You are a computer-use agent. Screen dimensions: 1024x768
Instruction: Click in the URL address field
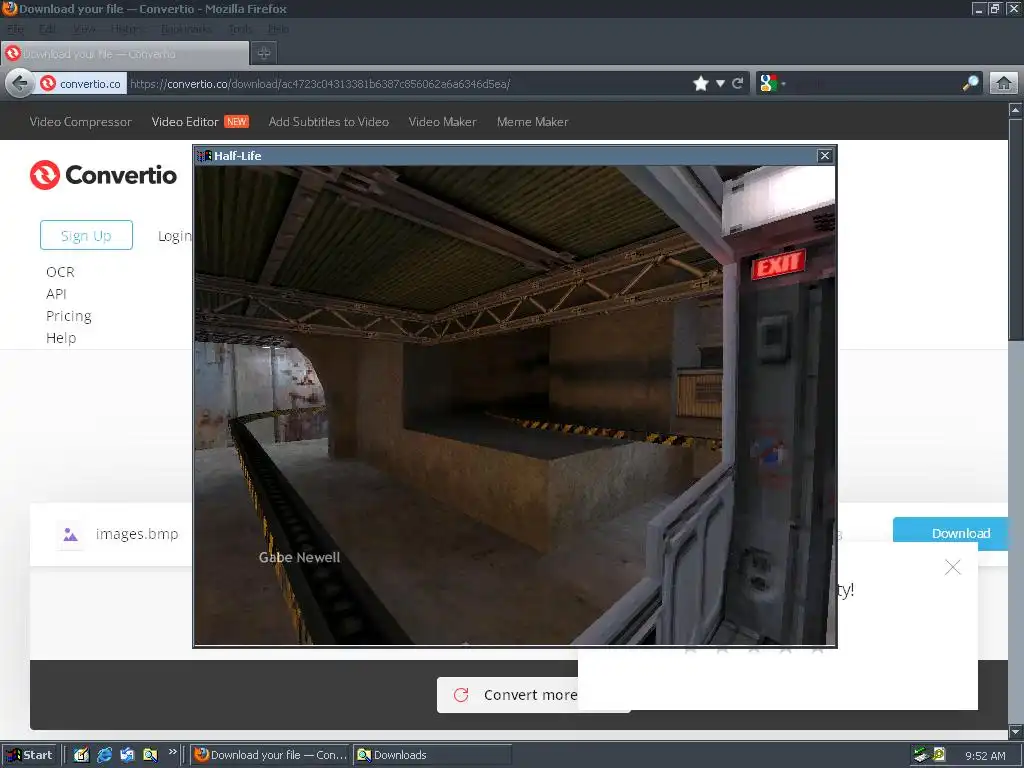(408, 84)
